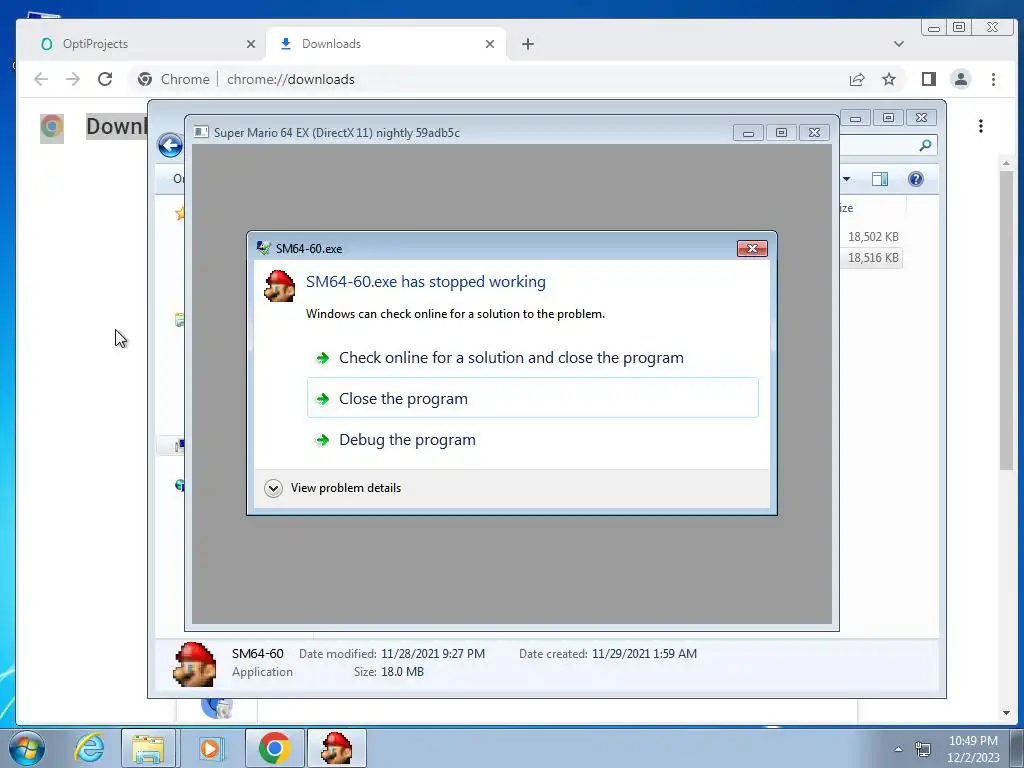Switch to the OptiProjects tab

click(142, 44)
